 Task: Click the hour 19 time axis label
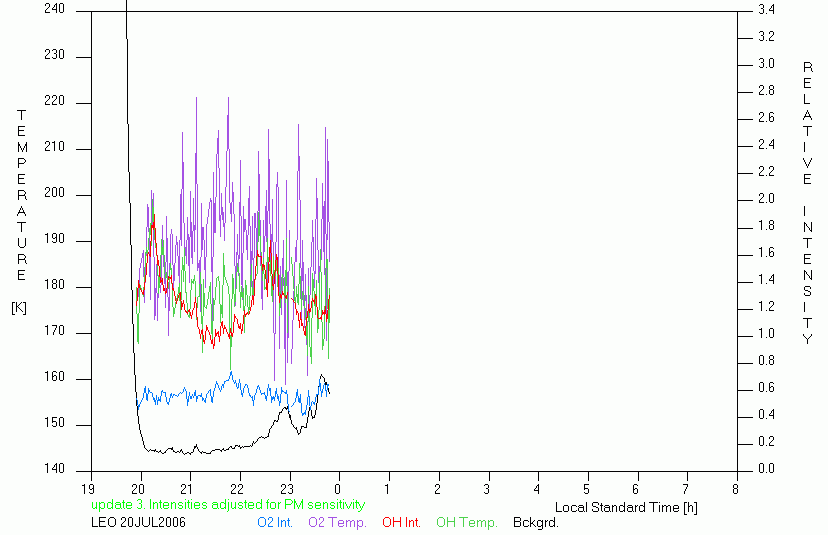click(x=88, y=489)
